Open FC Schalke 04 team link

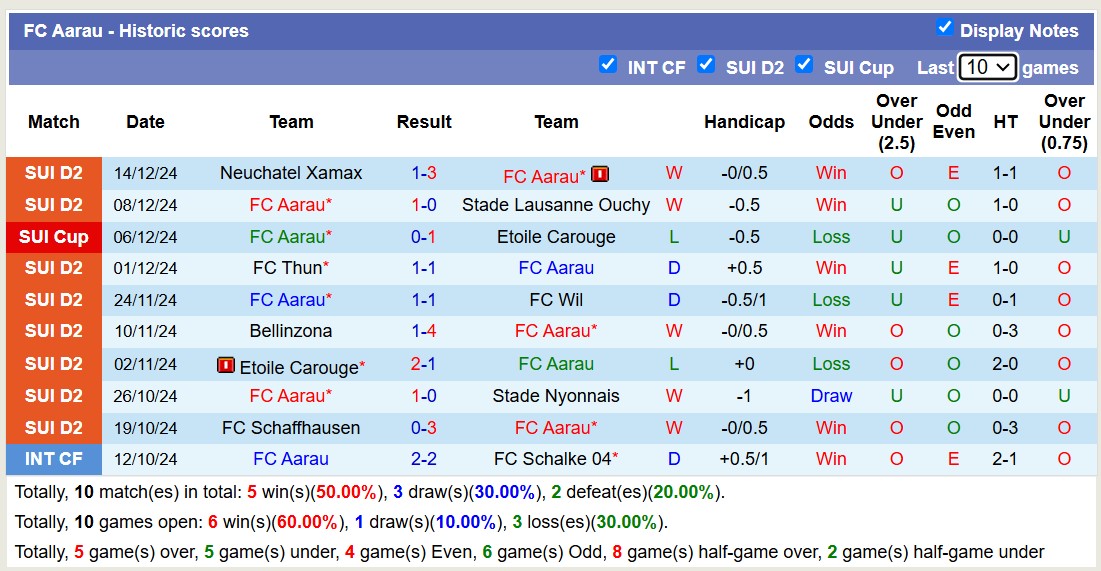tap(550, 459)
